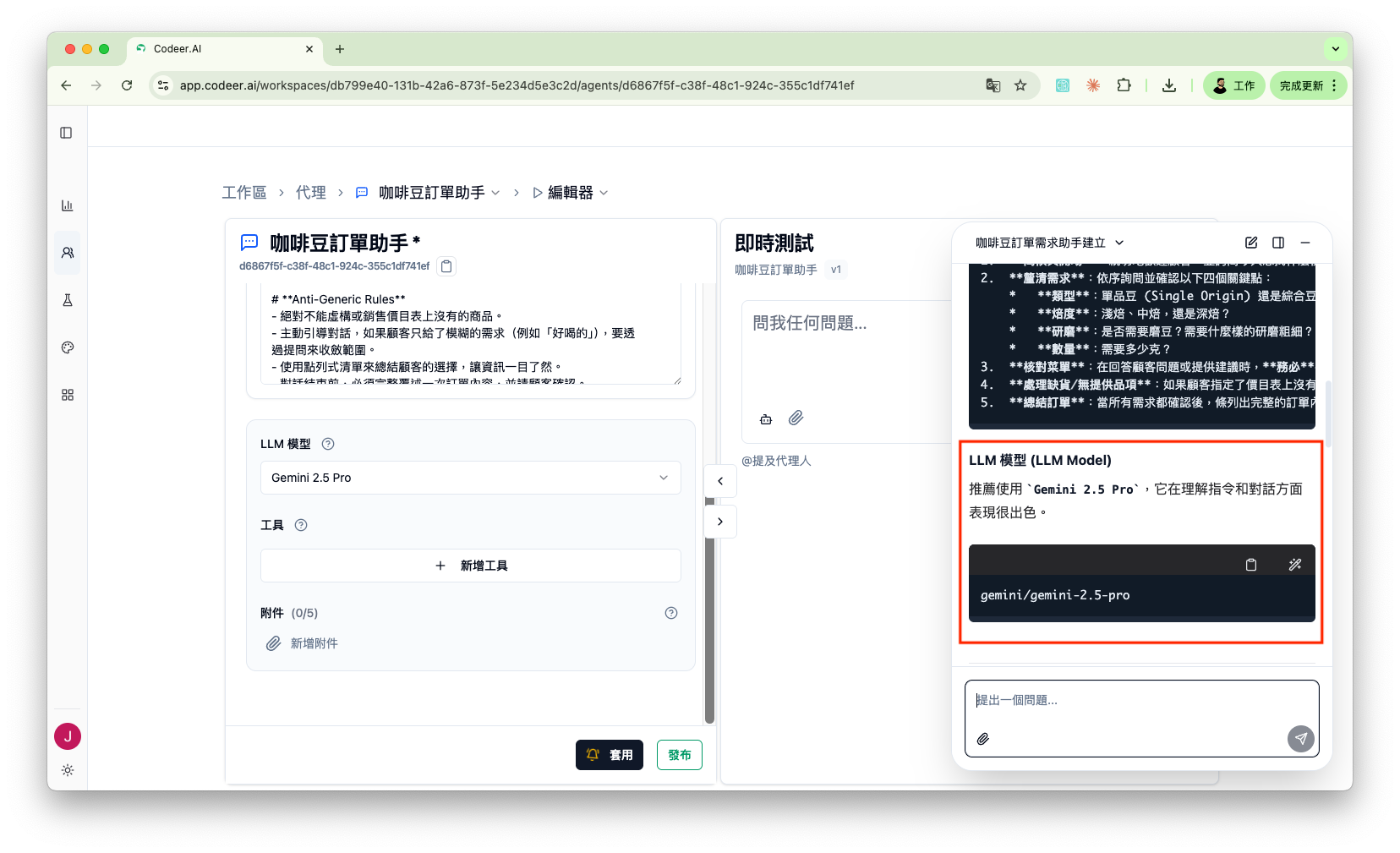Open the flask testing icon in sidebar
1400x853 pixels.
[x=68, y=300]
